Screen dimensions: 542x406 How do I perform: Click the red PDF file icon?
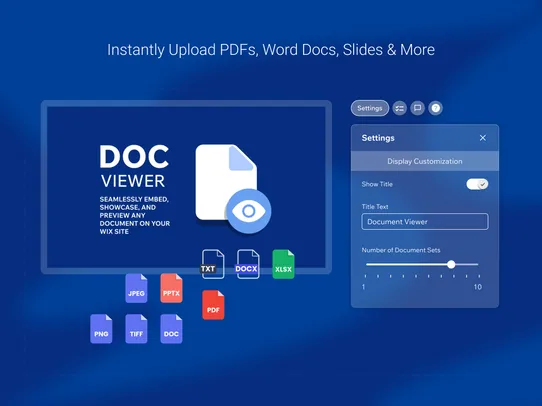coord(213,305)
